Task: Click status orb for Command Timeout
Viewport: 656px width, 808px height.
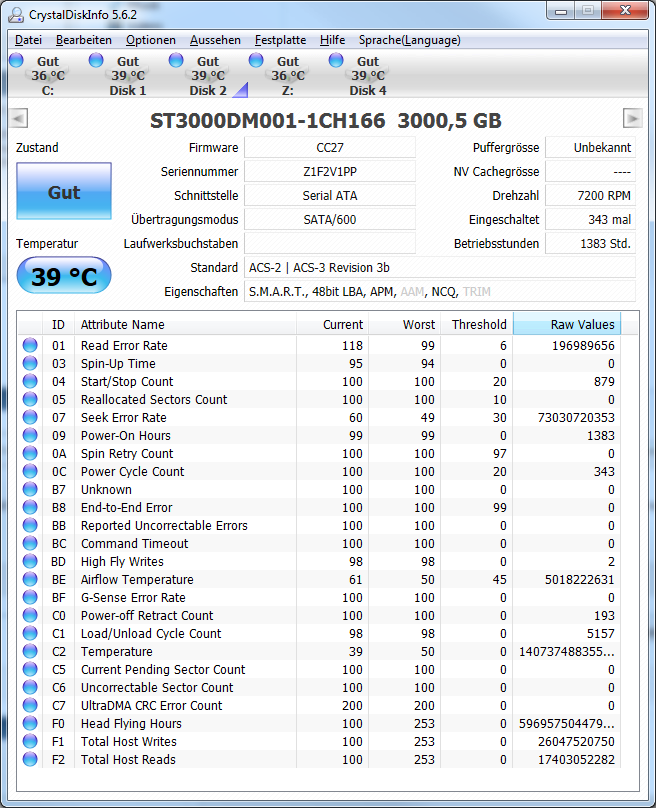Action: point(30,544)
